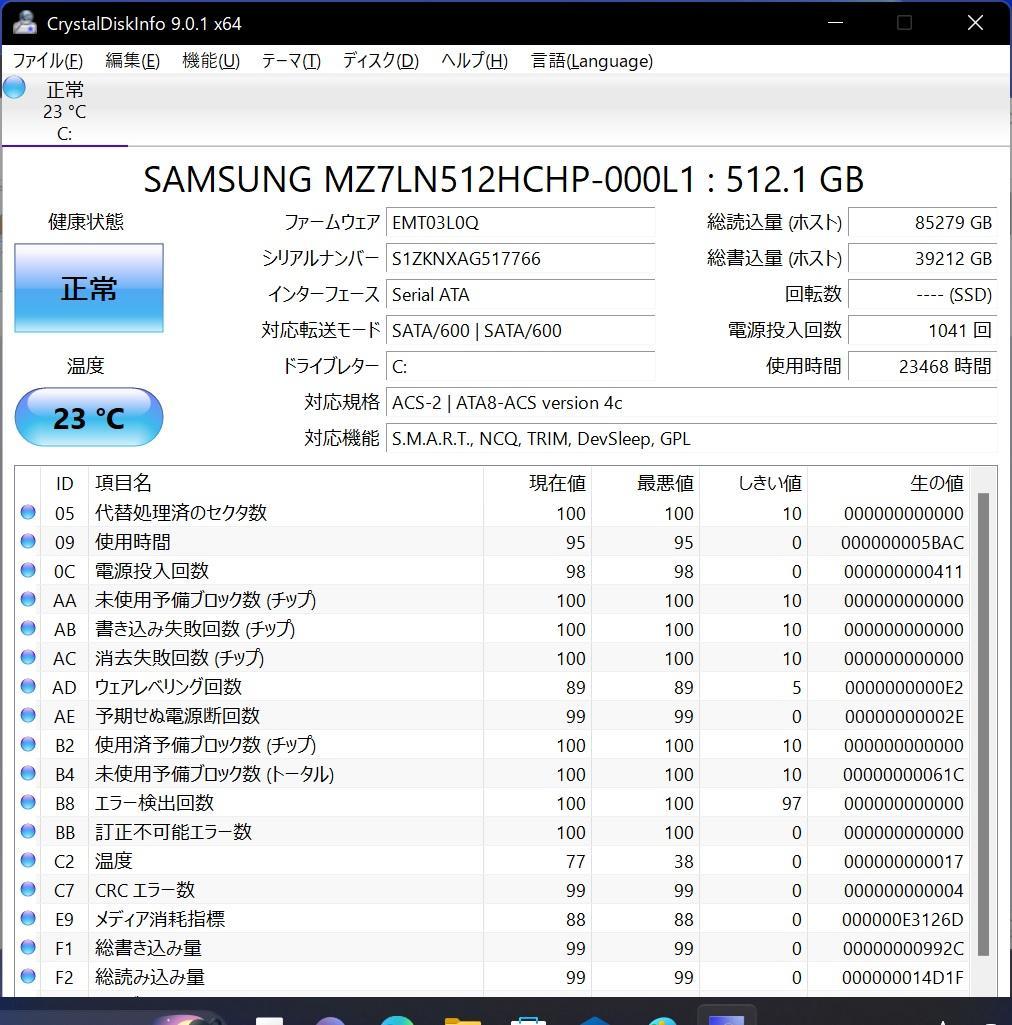Click power on count value 1041 回
1012x1025 pixels.
pyautogui.click(x=922, y=330)
